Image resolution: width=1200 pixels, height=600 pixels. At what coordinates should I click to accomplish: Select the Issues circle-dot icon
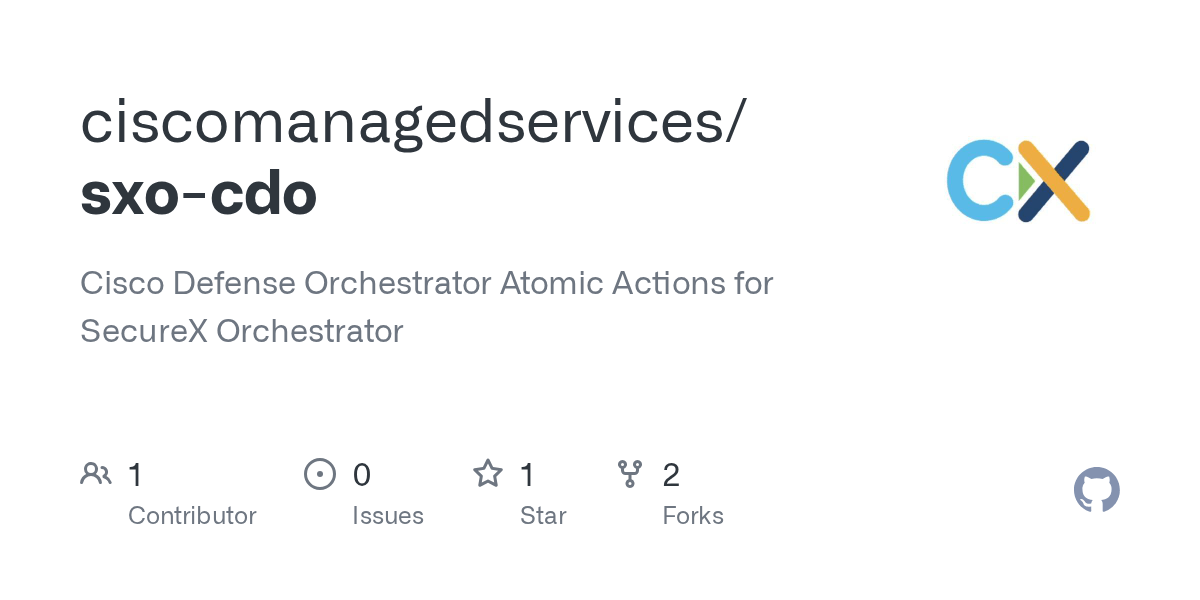pyautogui.click(x=320, y=474)
